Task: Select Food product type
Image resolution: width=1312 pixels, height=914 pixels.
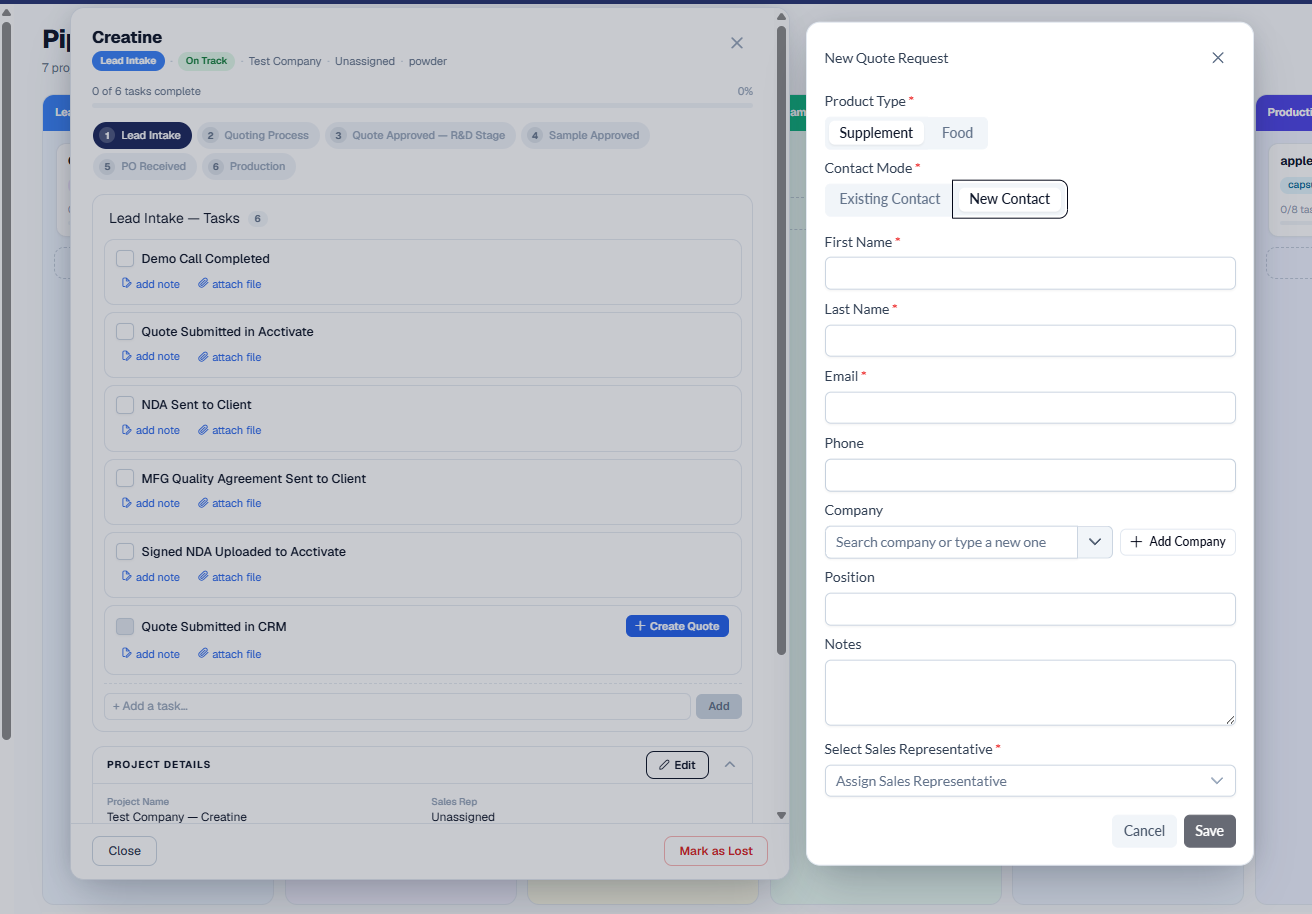Action: (957, 133)
